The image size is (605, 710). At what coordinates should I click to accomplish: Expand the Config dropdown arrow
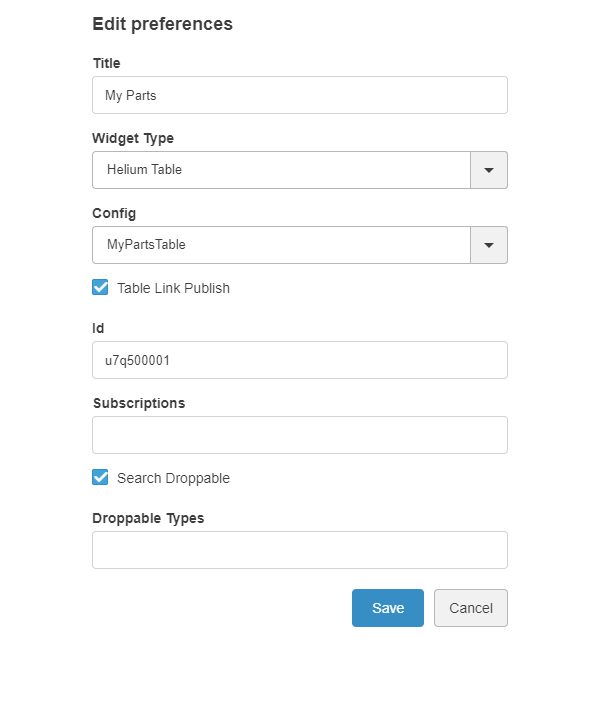click(x=489, y=245)
